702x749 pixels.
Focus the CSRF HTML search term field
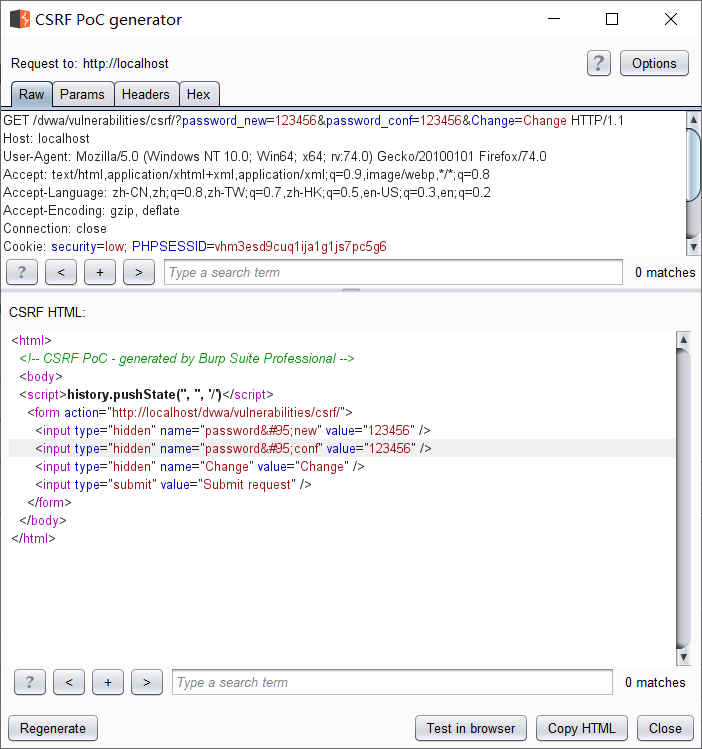click(x=392, y=682)
